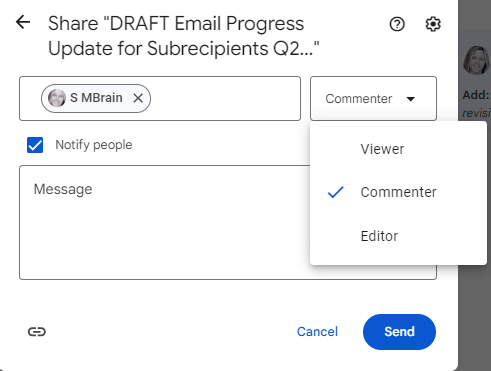Screen dimensions: 491x371
Task: Go back with the left arrow icon
Action: [23, 23]
